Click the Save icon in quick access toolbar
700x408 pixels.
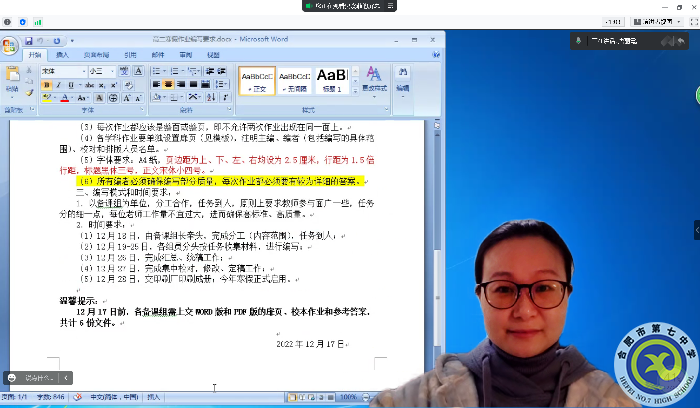point(28,41)
